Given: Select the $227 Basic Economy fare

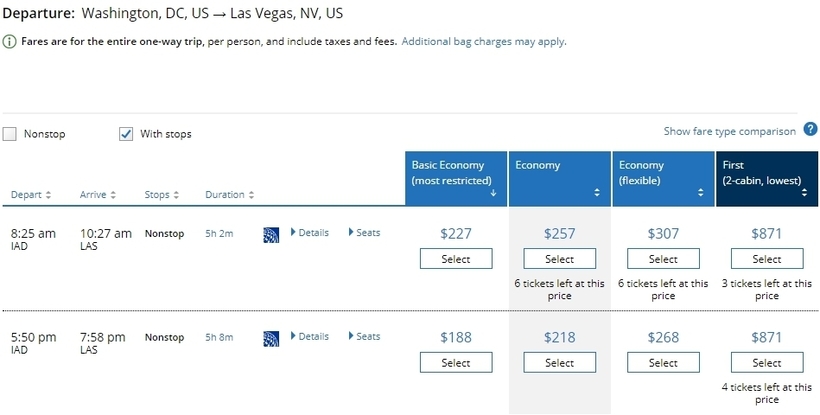Looking at the screenshot, I should (x=456, y=259).
